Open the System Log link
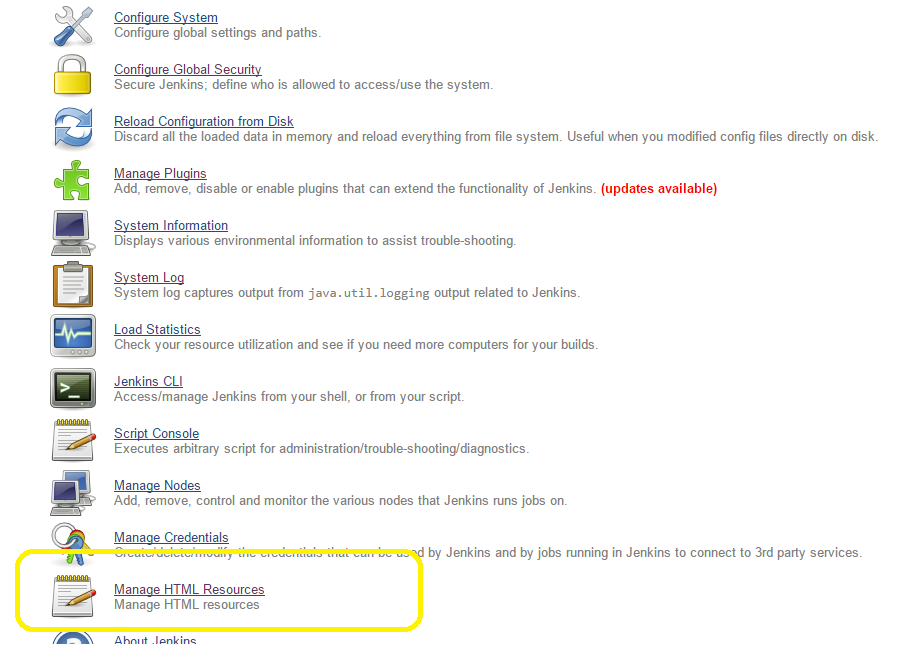This screenshot has width=902, height=648. pyautogui.click(x=149, y=277)
